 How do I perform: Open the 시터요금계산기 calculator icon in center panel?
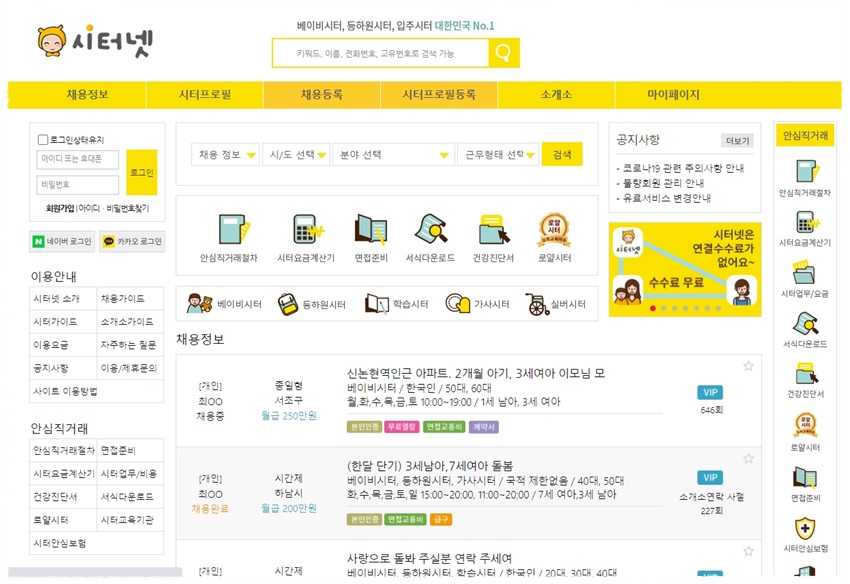click(306, 229)
